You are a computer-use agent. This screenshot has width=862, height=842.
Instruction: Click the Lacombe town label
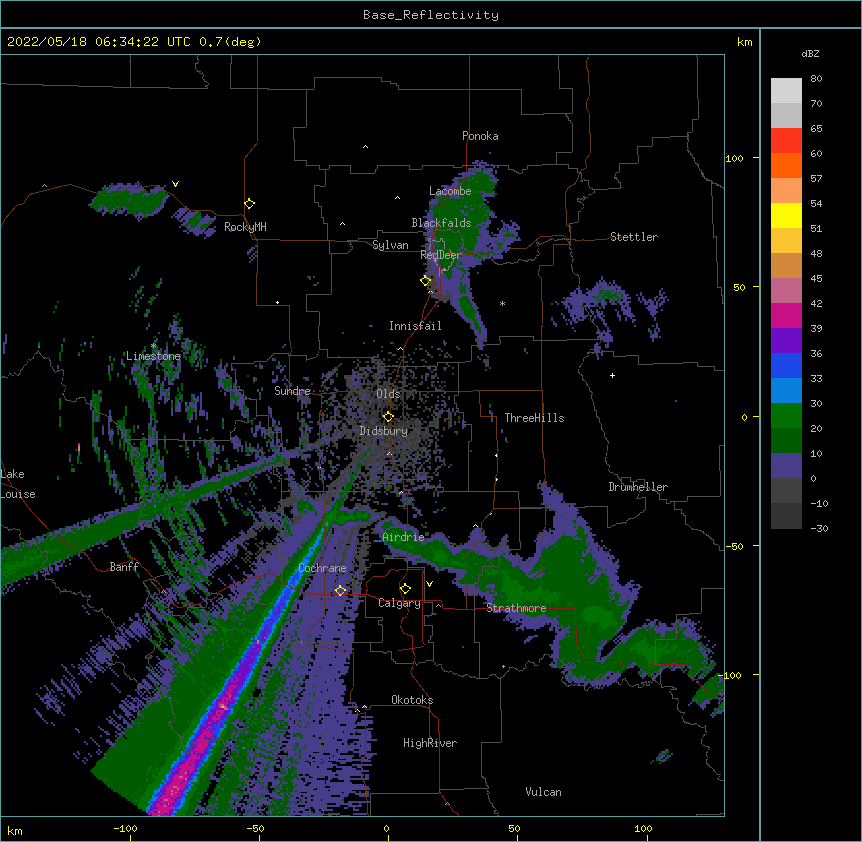pyautogui.click(x=450, y=191)
